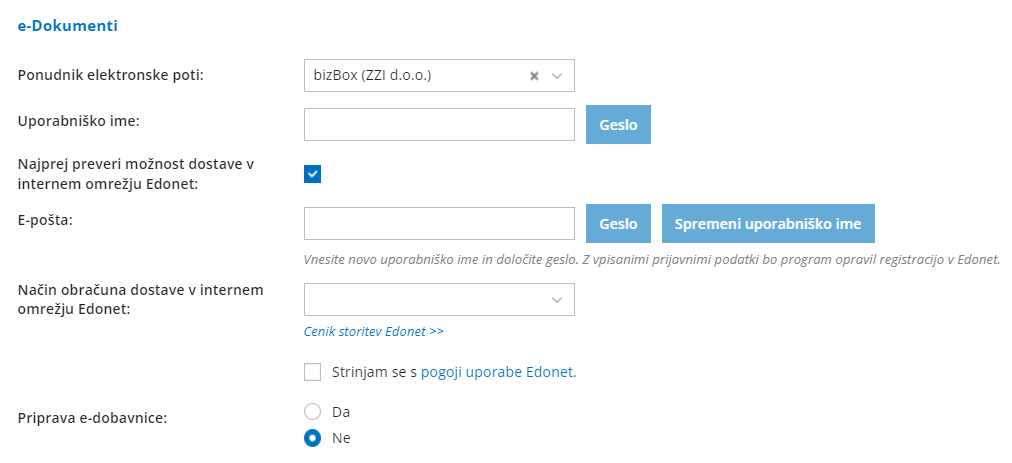Click the Spremeni uporabniško ime button
The height and width of the screenshot is (463, 1012).
click(x=768, y=224)
